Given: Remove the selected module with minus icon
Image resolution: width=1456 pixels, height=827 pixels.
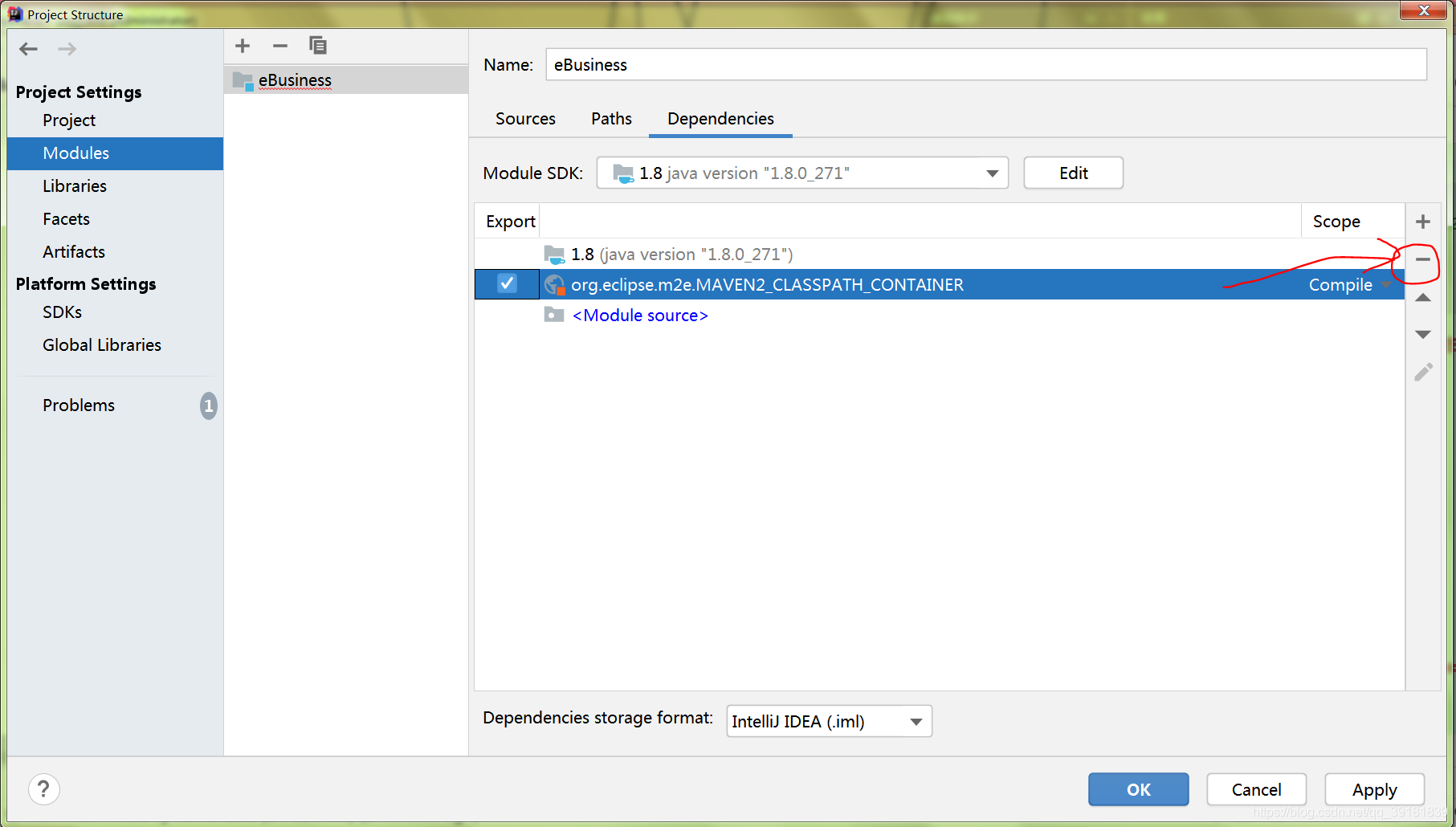Looking at the screenshot, I should pos(280,46).
